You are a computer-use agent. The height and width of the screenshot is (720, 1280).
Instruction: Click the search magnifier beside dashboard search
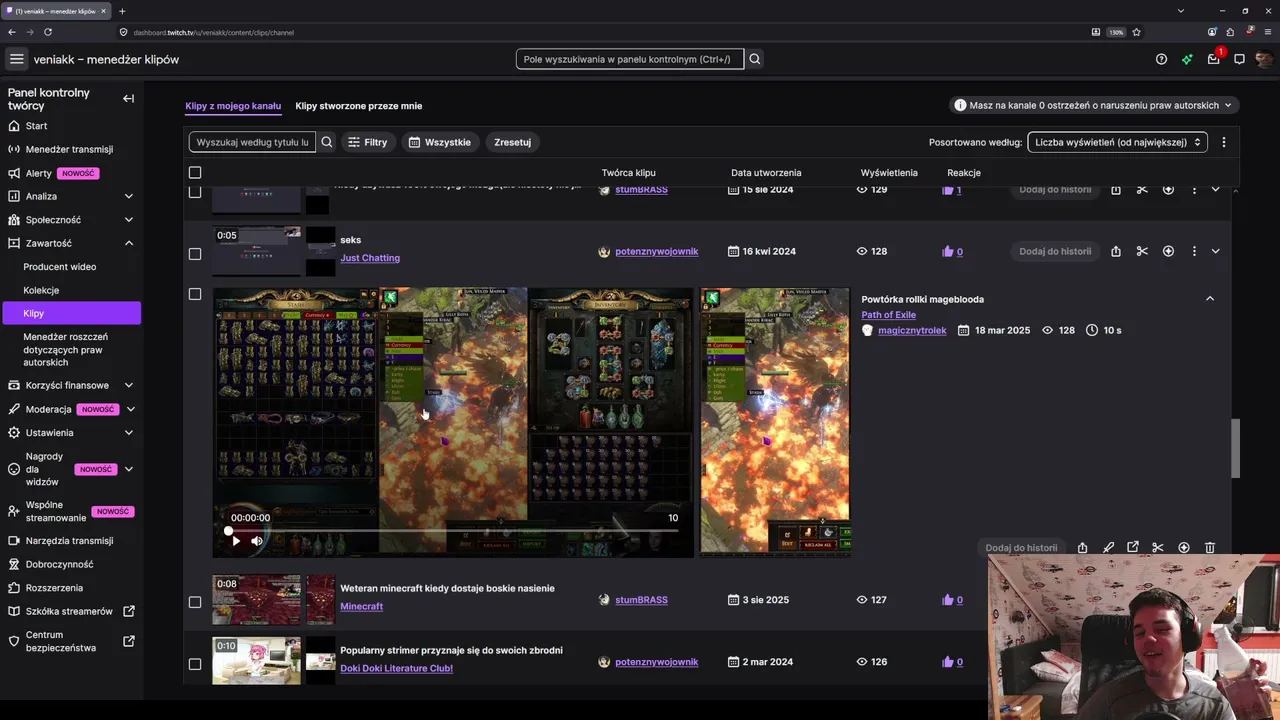pyautogui.click(x=755, y=59)
